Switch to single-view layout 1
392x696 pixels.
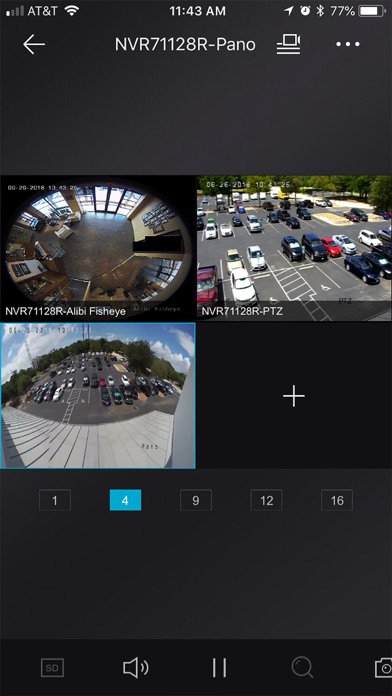tap(55, 500)
